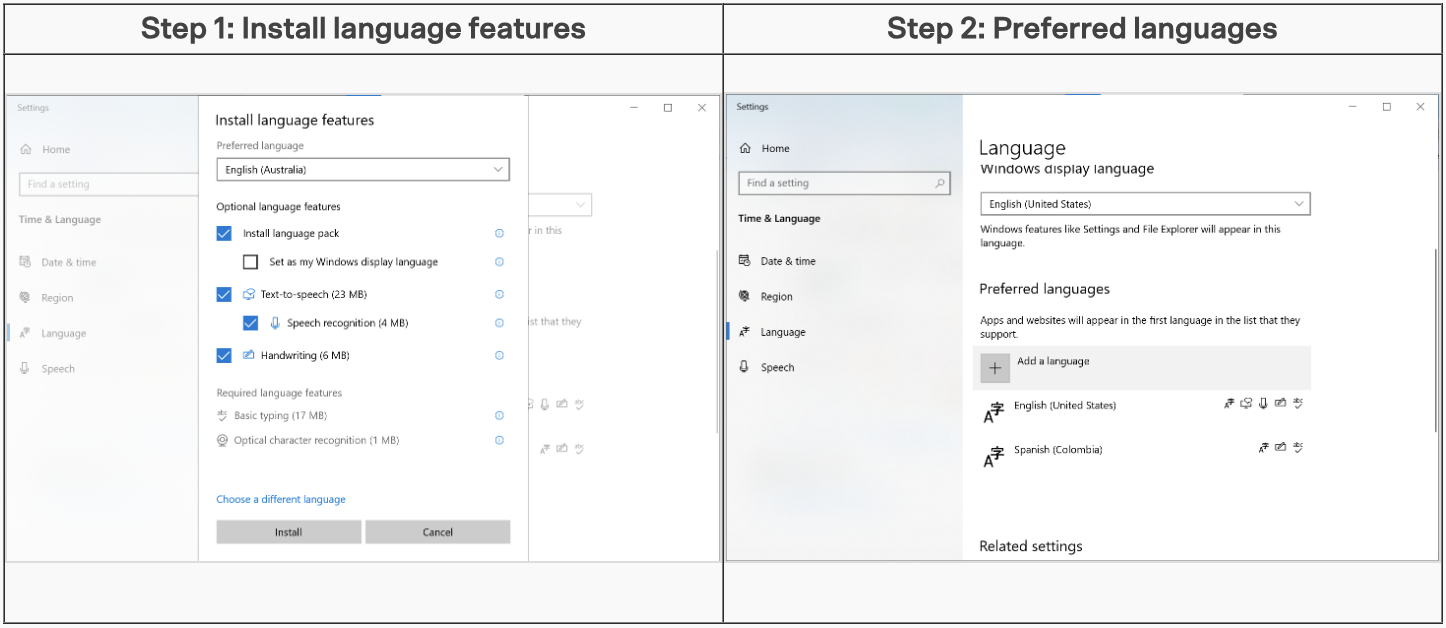Open Date & time in right Settings sidebar
The image size is (1446, 628).
pyautogui.click(x=787, y=261)
